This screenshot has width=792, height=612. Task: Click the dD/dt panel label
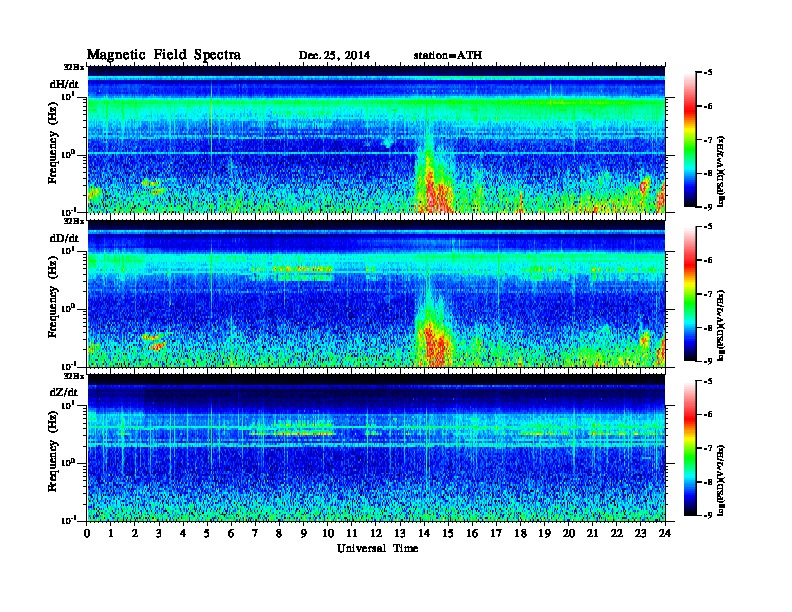click(64, 238)
